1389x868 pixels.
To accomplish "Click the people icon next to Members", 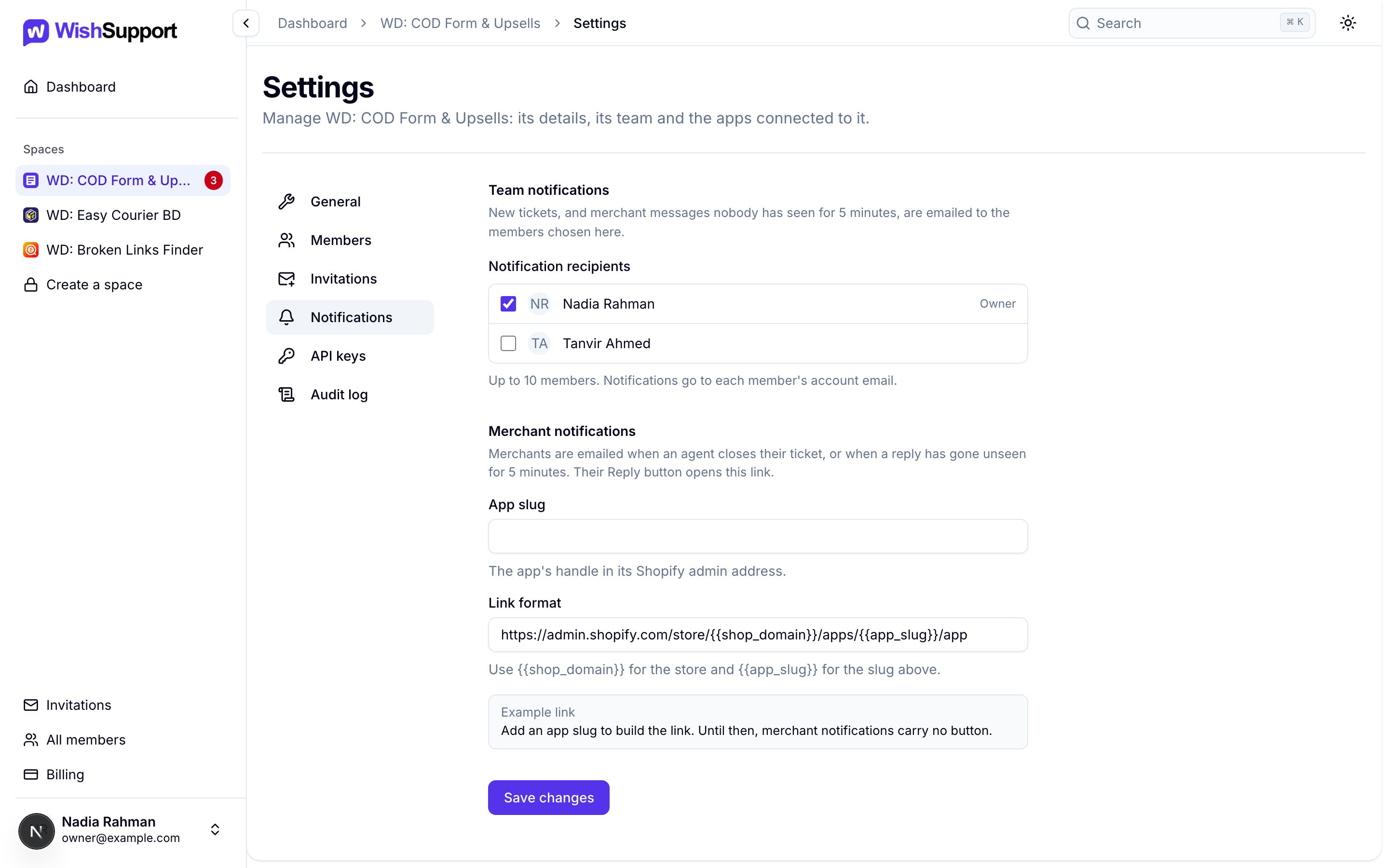I will click(x=286, y=240).
